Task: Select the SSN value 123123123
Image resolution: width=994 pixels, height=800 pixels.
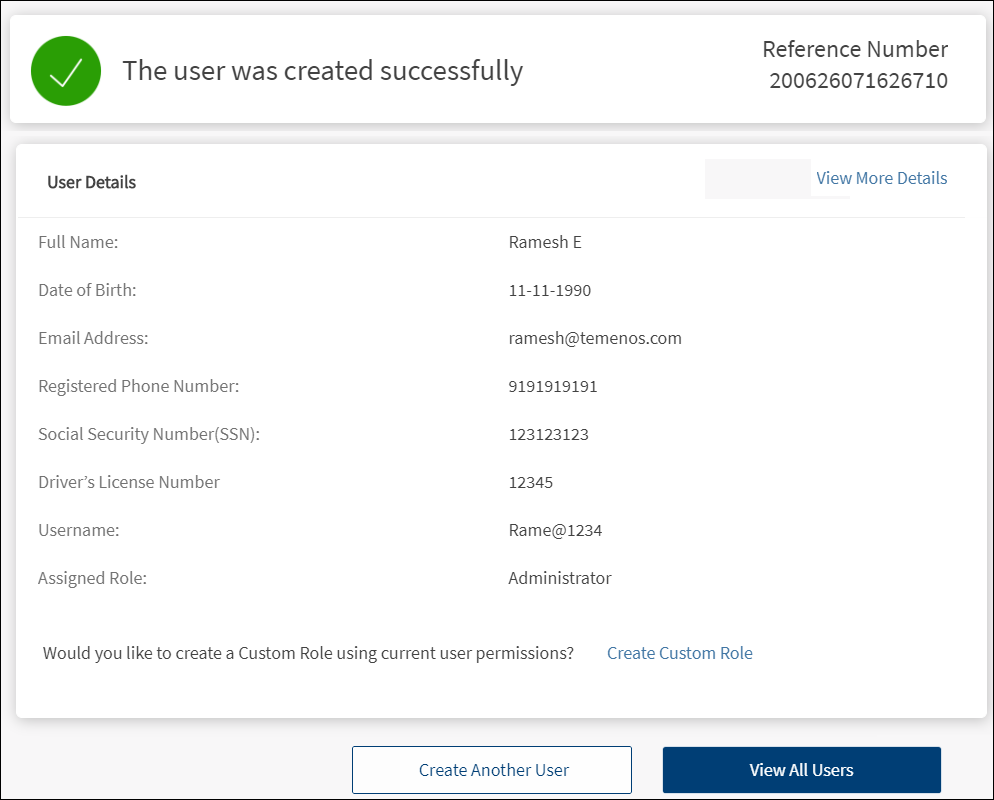Action: click(548, 434)
